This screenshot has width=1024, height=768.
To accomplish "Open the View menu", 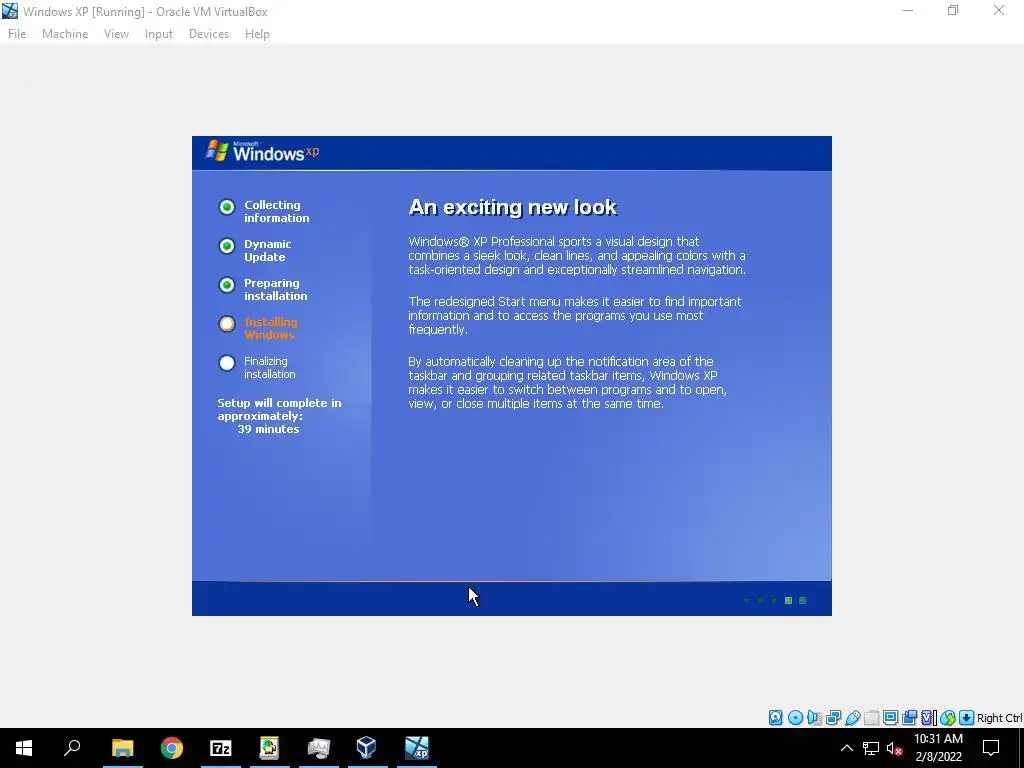I will 116,34.
